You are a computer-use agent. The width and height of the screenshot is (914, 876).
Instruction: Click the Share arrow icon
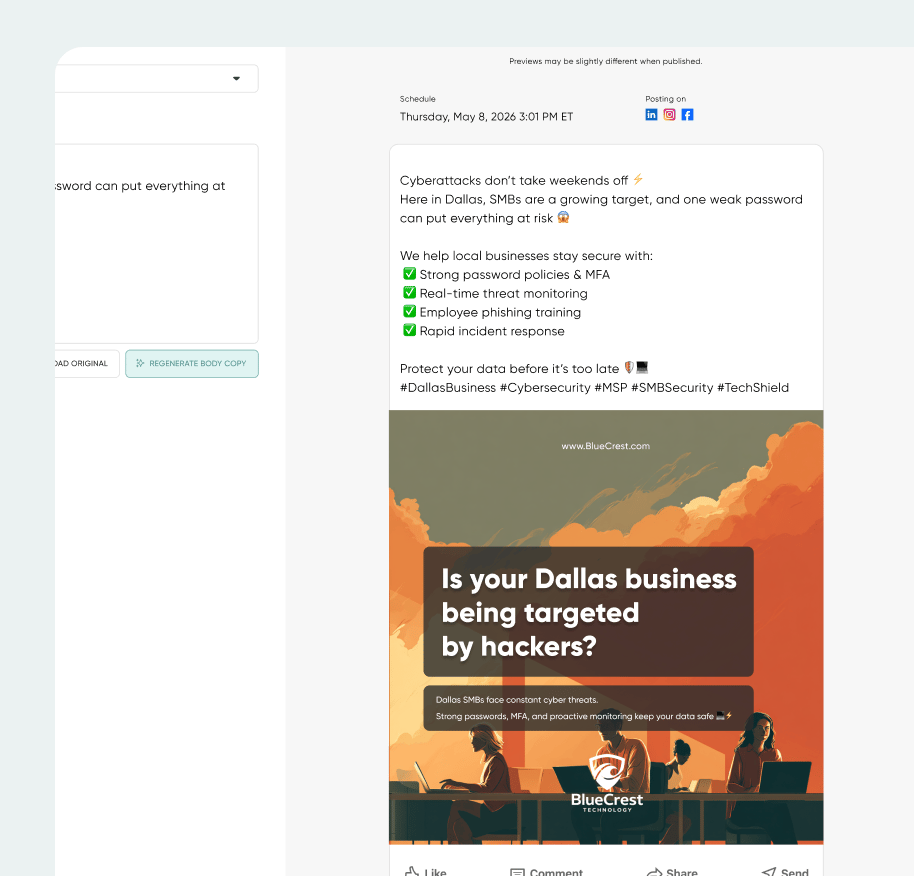[654, 871]
